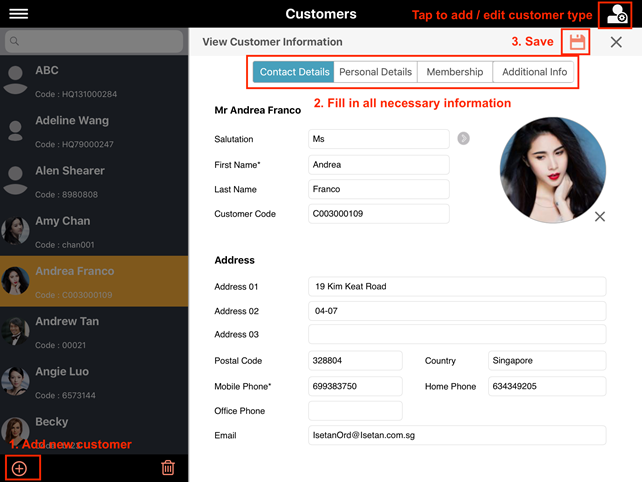Delete customer with trash icon
The width and height of the screenshot is (642, 482).
tap(168, 468)
